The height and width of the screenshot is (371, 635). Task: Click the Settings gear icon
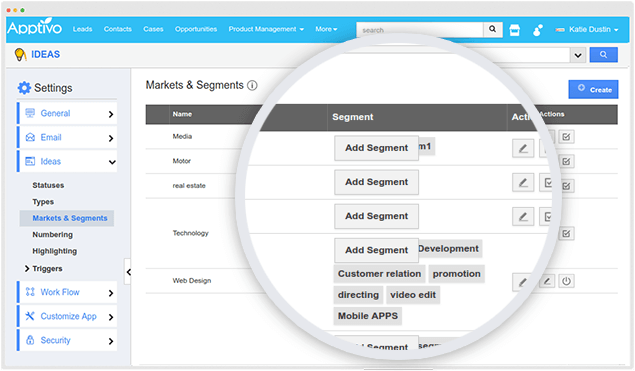tap(24, 87)
